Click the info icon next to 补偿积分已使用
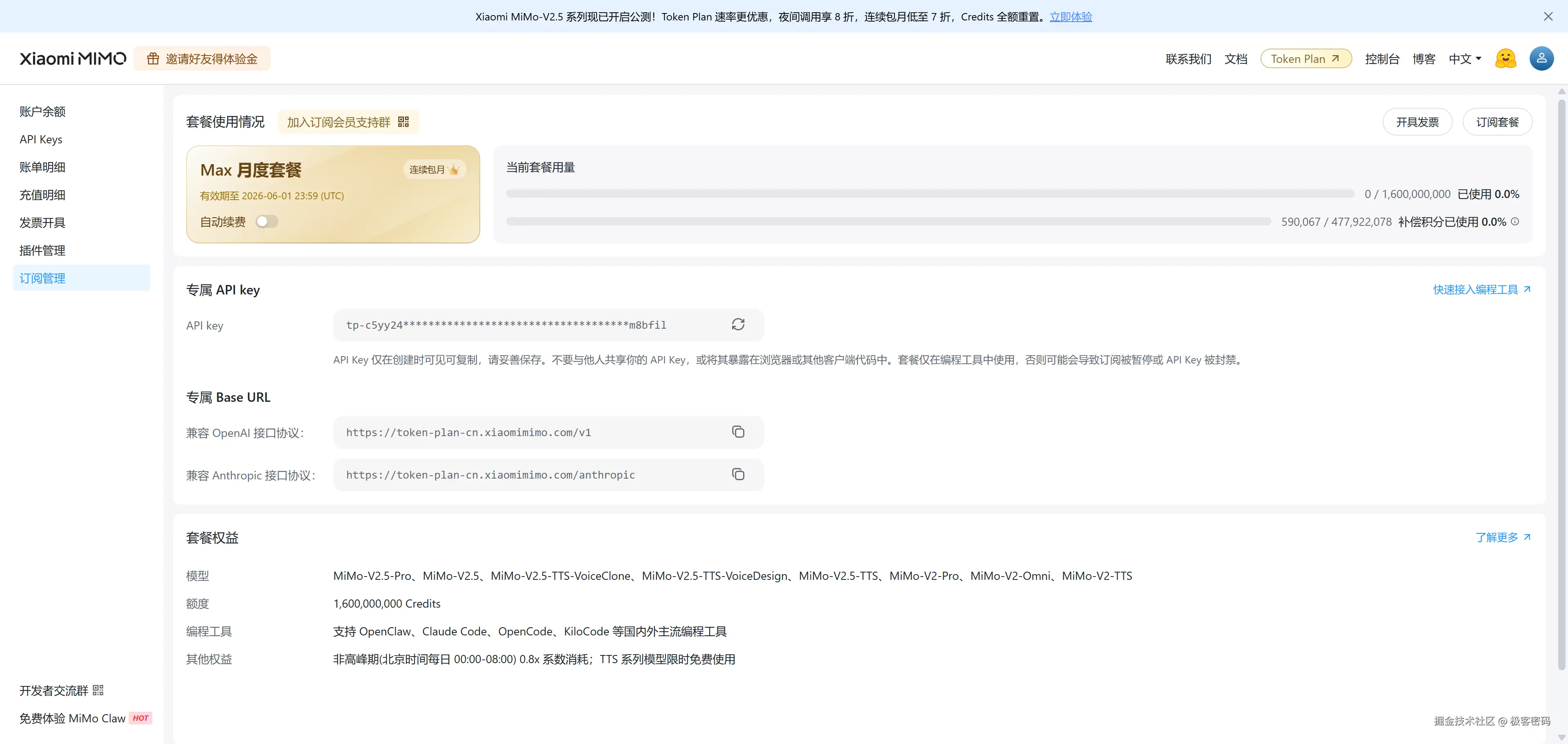 [x=1515, y=222]
